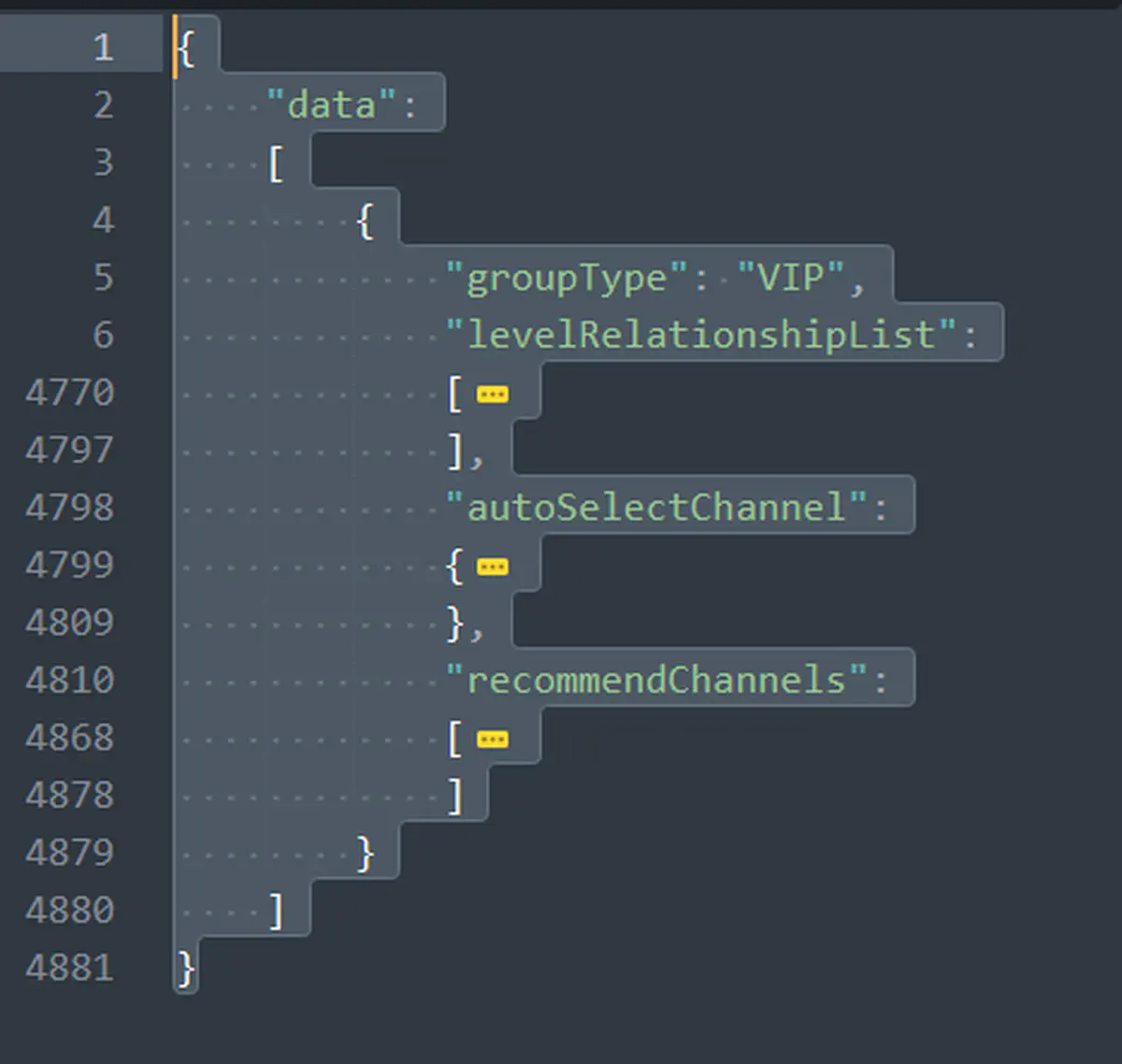1122x1064 pixels.
Task: Click the "groupType" key text
Action: 567,278
